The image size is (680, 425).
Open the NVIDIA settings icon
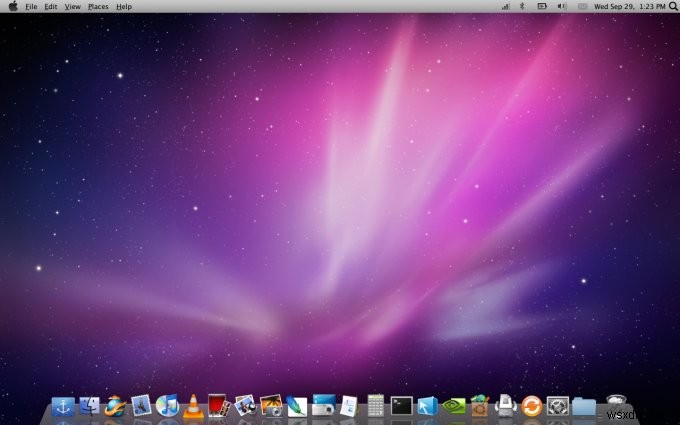(x=453, y=406)
